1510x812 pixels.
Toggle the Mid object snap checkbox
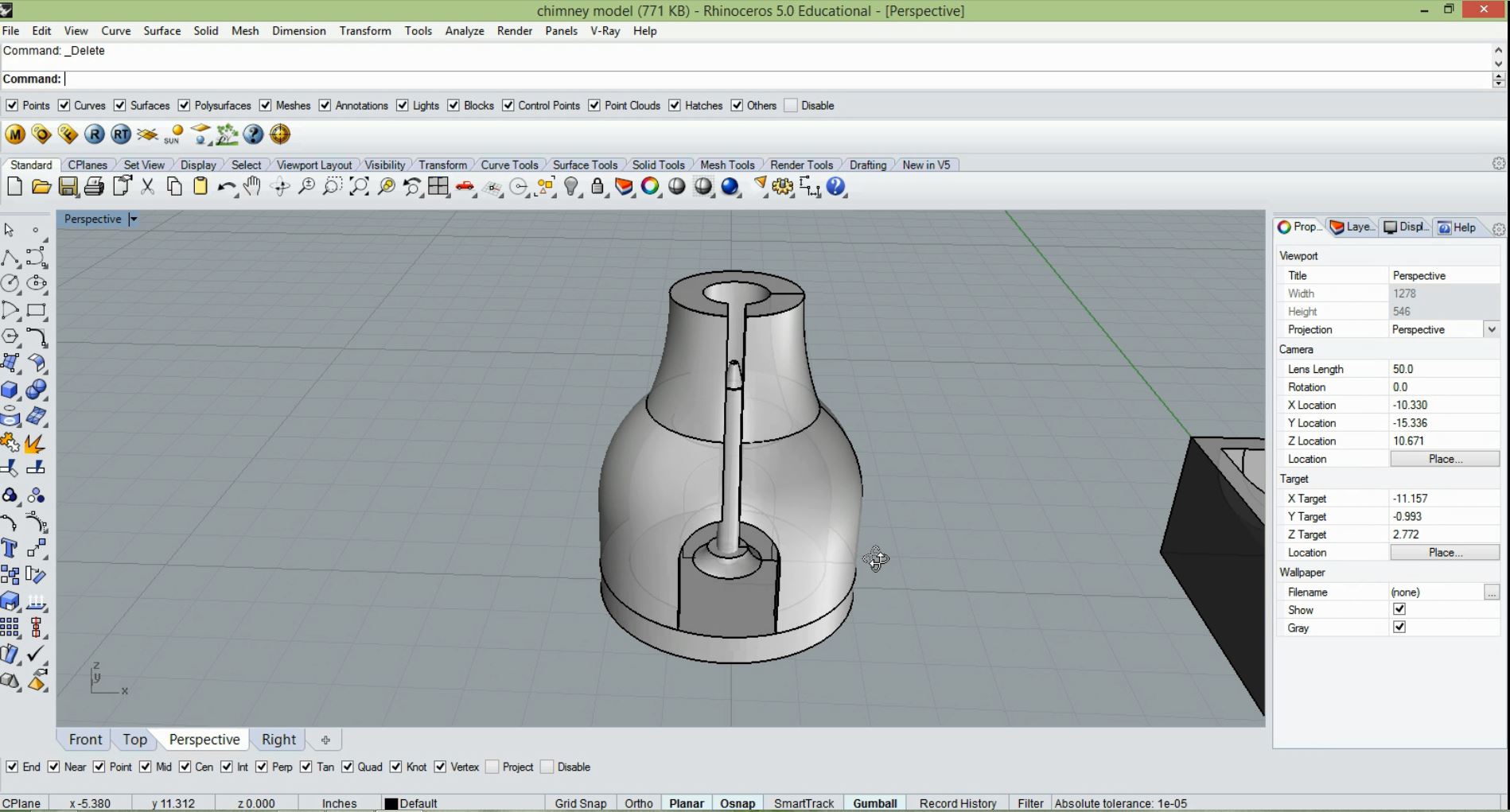(146, 767)
